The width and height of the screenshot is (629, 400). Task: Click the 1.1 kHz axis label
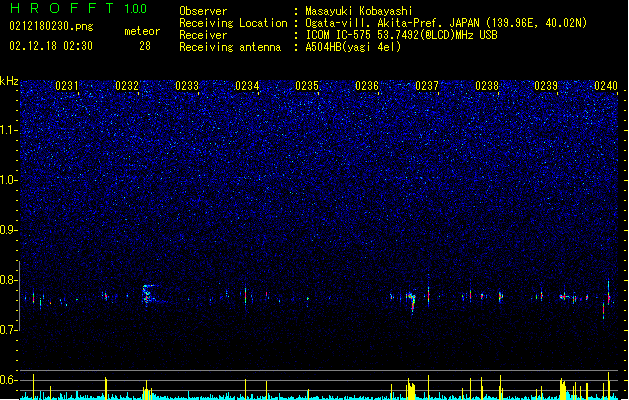tap(8, 130)
